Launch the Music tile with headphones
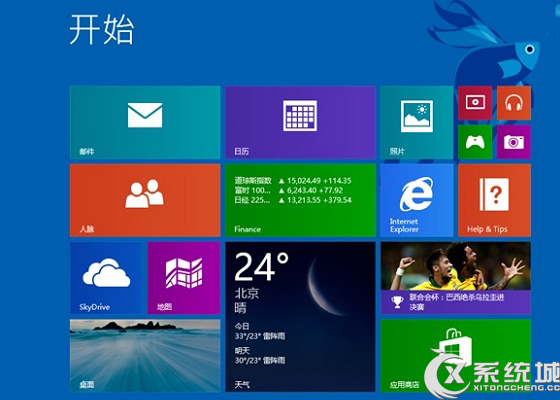 click(x=514, y=103)
